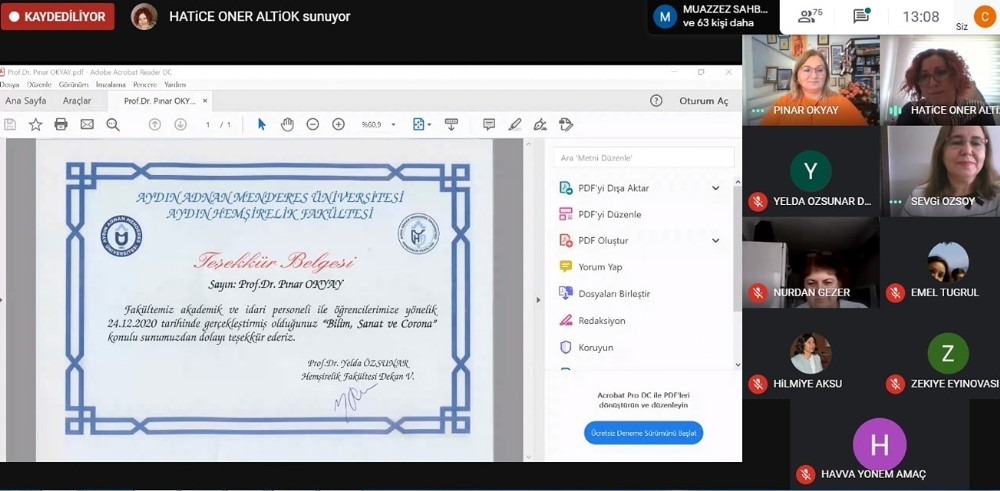Open the Düzenle menu
The width and height of the screenshot is (1000, 491).
[39, 85]
